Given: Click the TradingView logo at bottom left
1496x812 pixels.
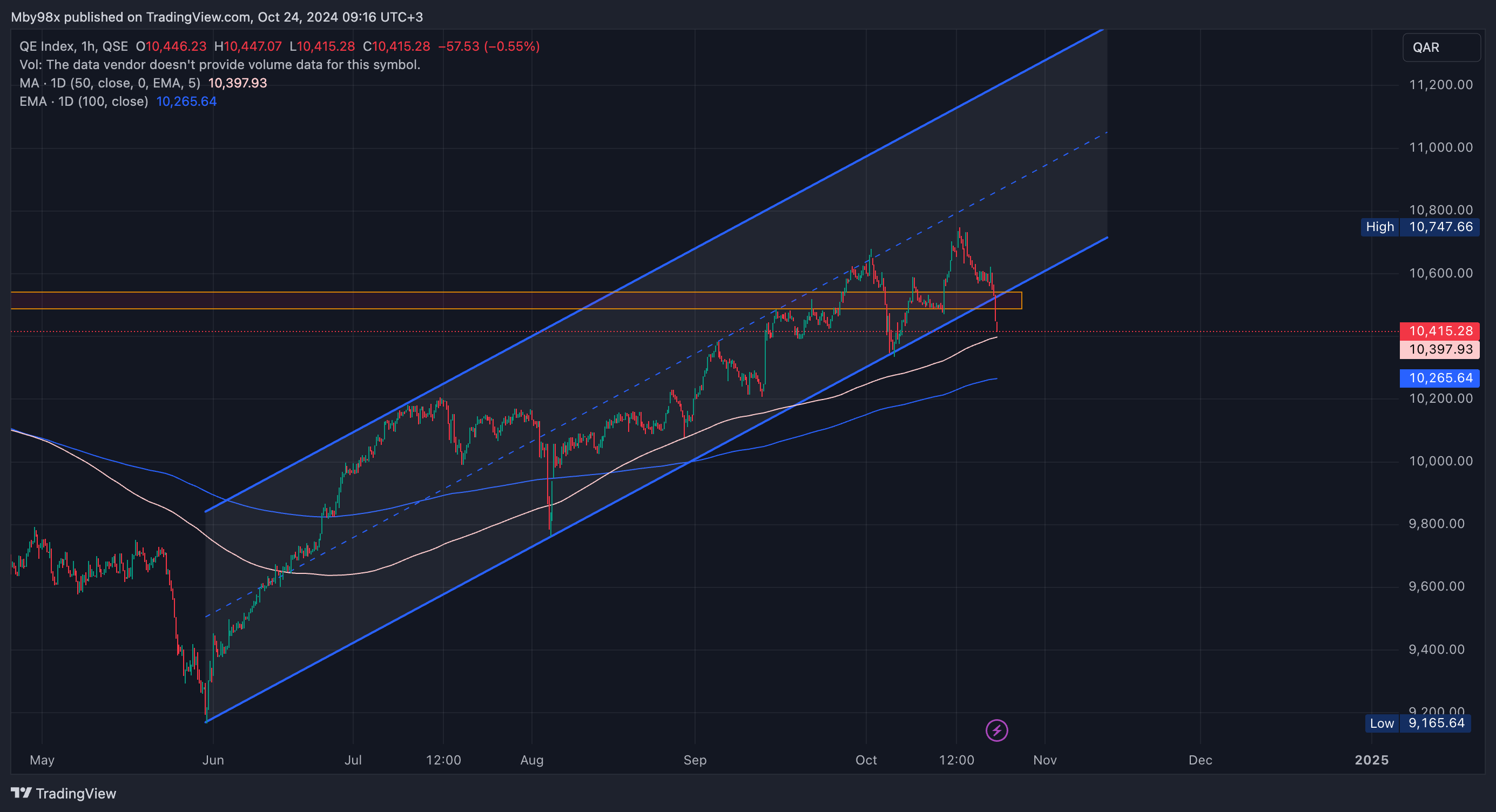Looking at the screenshot, I should [x=63, y=794].
